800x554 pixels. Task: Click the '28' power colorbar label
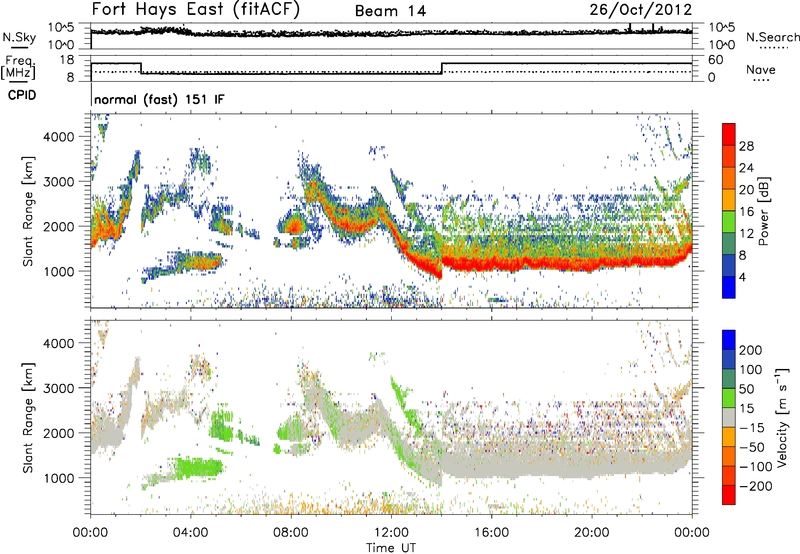coord(746,146)
